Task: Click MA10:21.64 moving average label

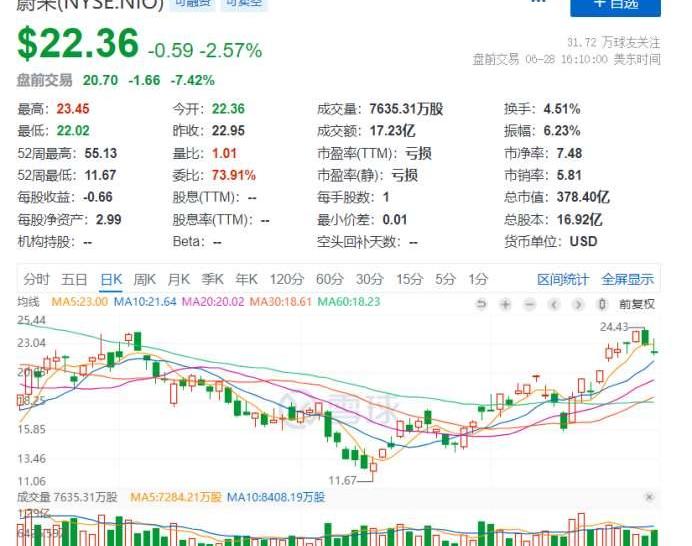Action: (145, 302)
